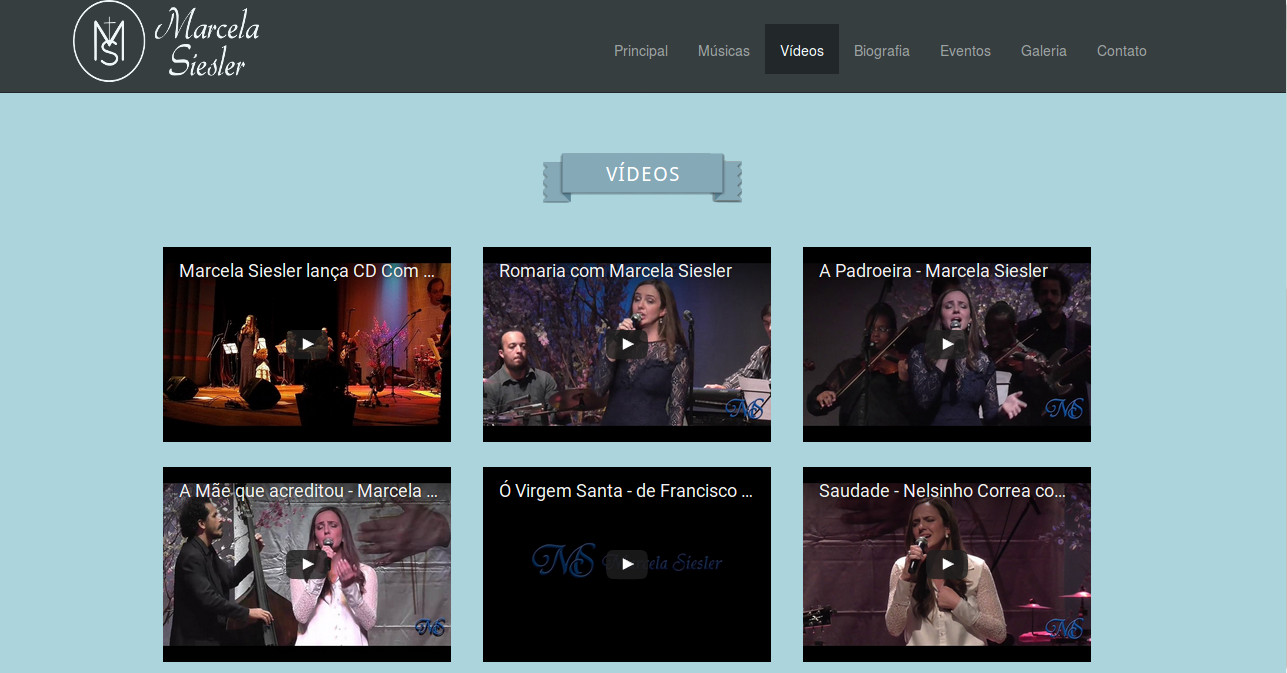The height and width of the screenshot is (673, 1287).
Task: Open title link 'Romaria com Marcela Siesler'
Action: click(x=615, y=271)
